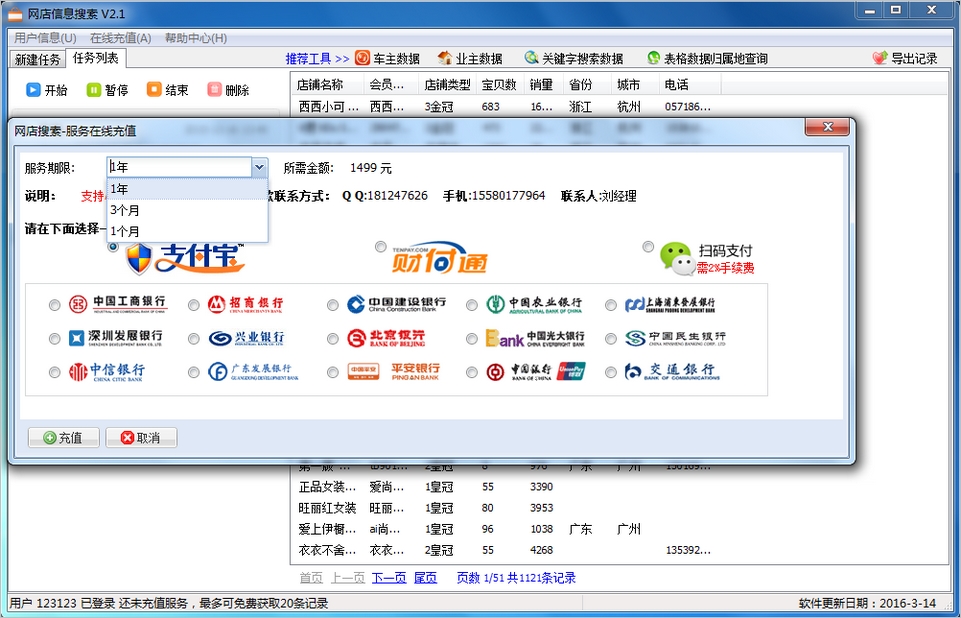Click the 中国民生银行 logo
This screenshot has width=961, height=618.
click(x=675, y=338)
